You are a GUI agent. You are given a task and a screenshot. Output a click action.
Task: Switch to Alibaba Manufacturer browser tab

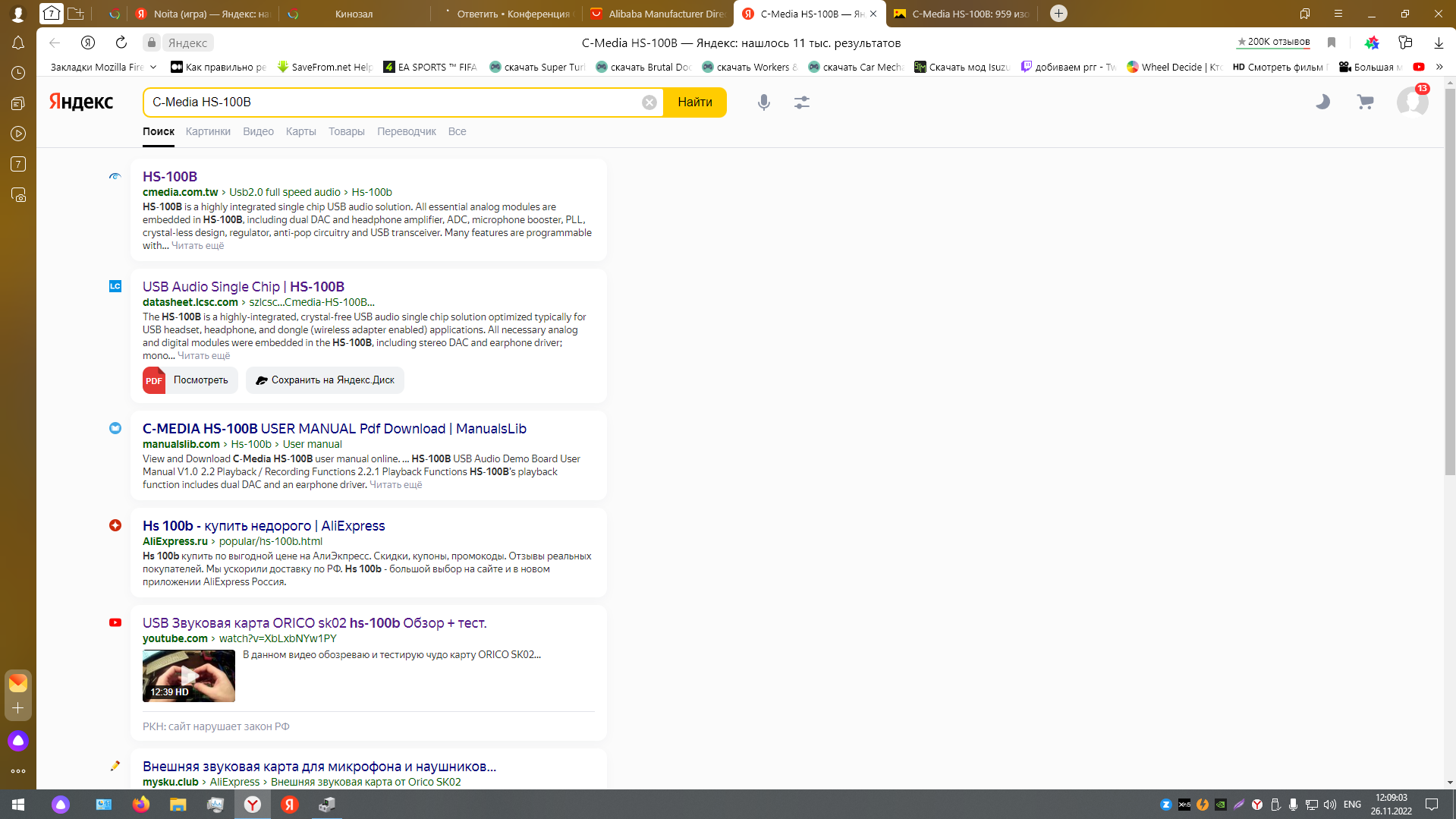[657, 14]
